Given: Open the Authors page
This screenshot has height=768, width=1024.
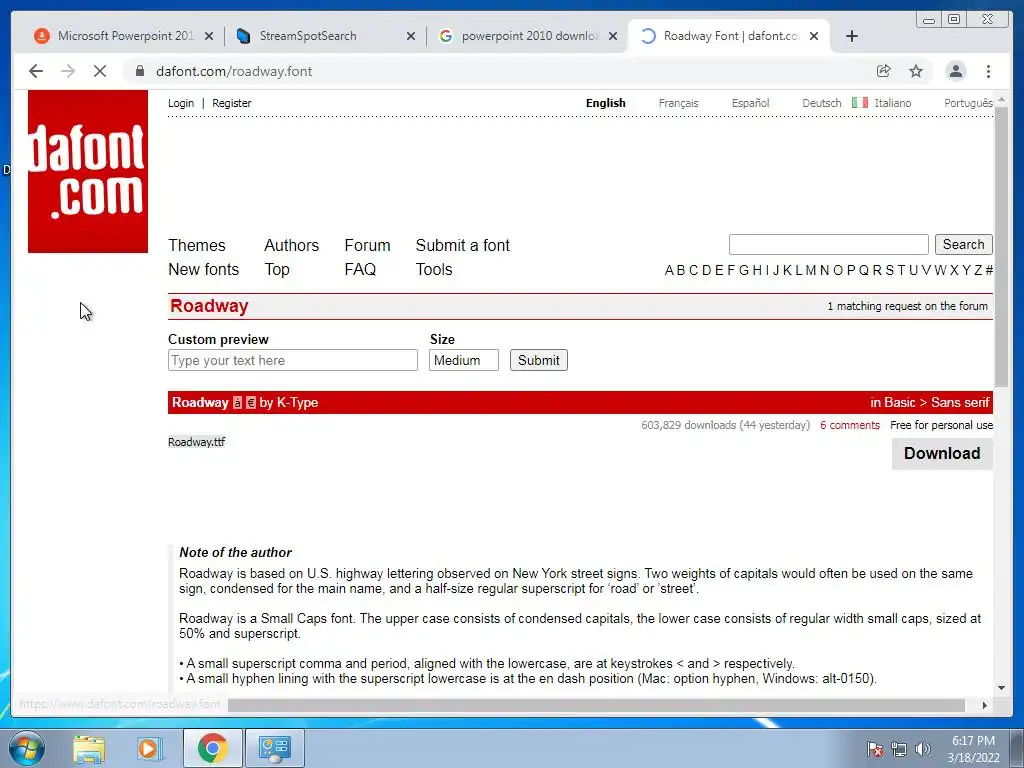Looking at the screenshot, I should pyautogui.click(x=291, y=246).
